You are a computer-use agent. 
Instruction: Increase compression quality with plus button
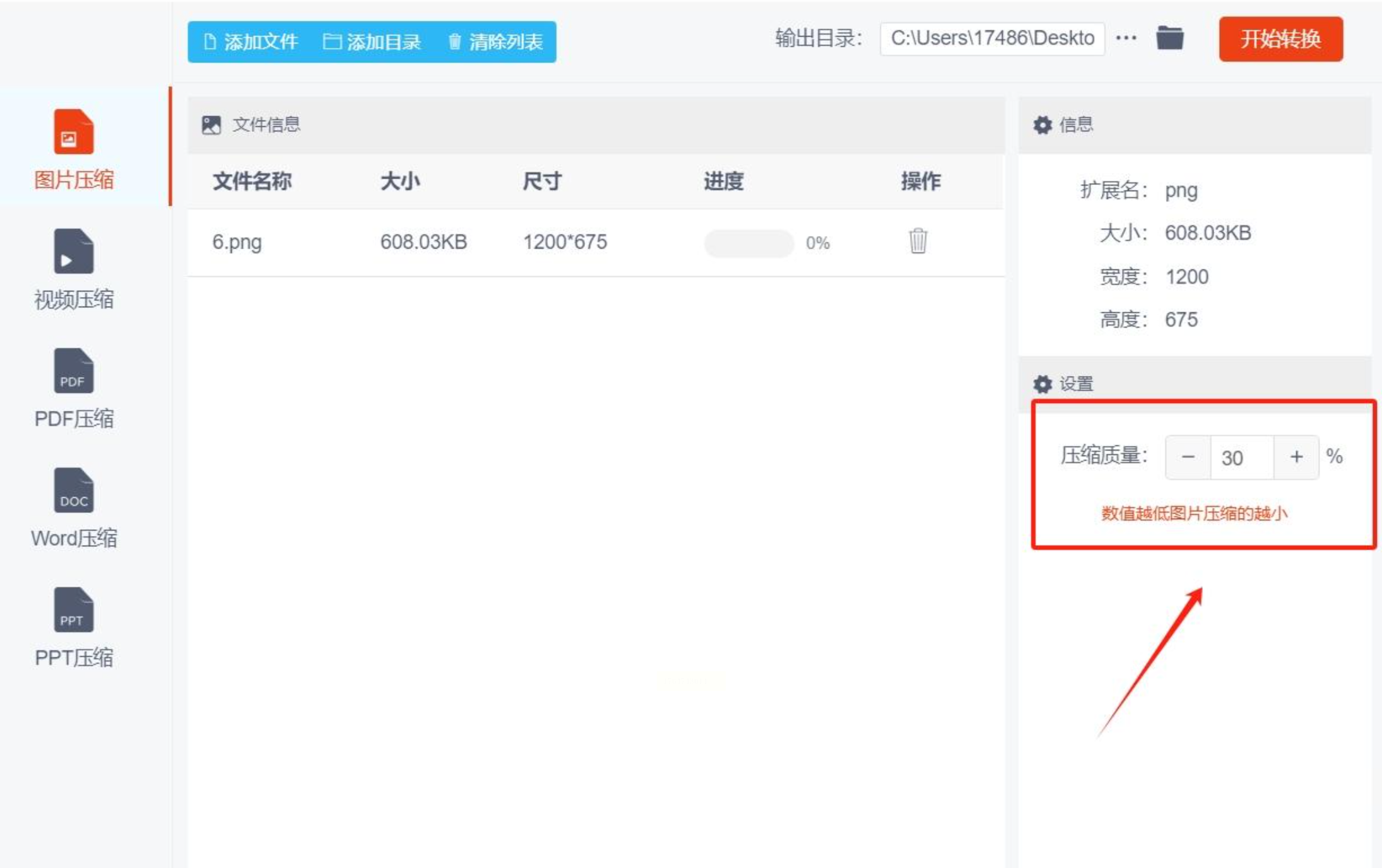coord(1296,457)
